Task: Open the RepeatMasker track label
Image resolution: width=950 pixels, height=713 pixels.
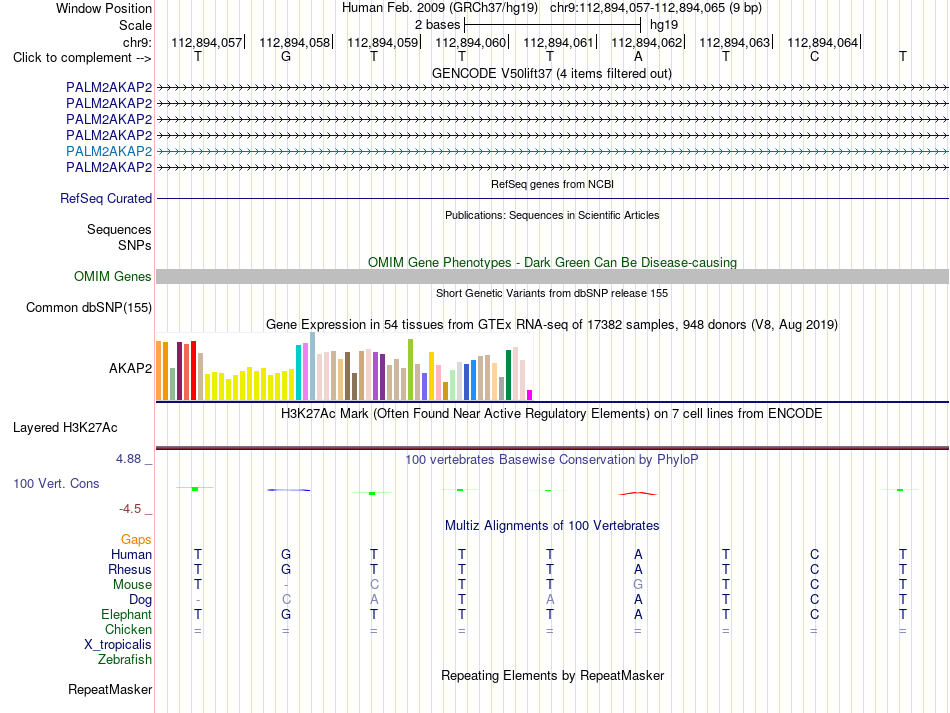Action: (110, 689)
